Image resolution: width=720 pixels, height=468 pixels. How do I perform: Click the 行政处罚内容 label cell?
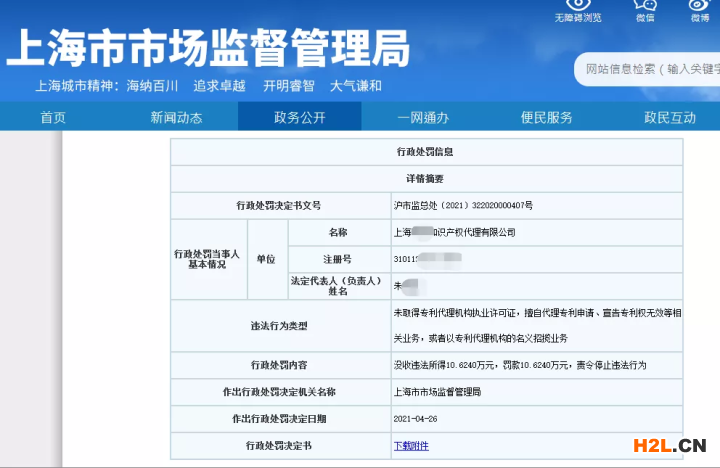click(x=281, y=365)
